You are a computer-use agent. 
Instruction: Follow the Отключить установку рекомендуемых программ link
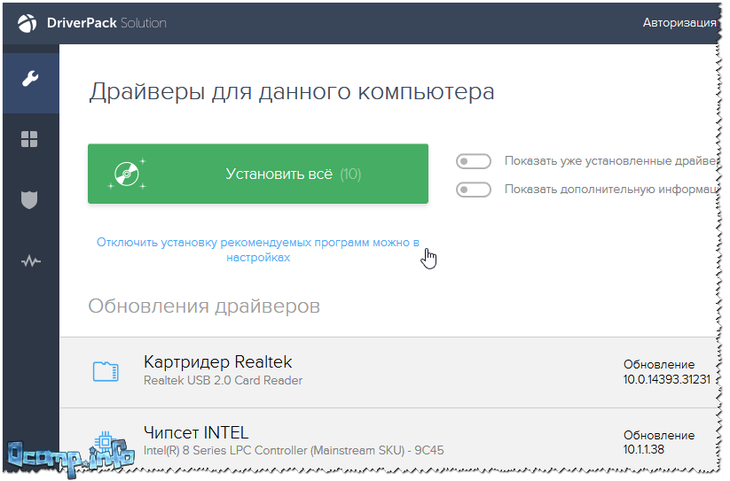pos(258,250)
